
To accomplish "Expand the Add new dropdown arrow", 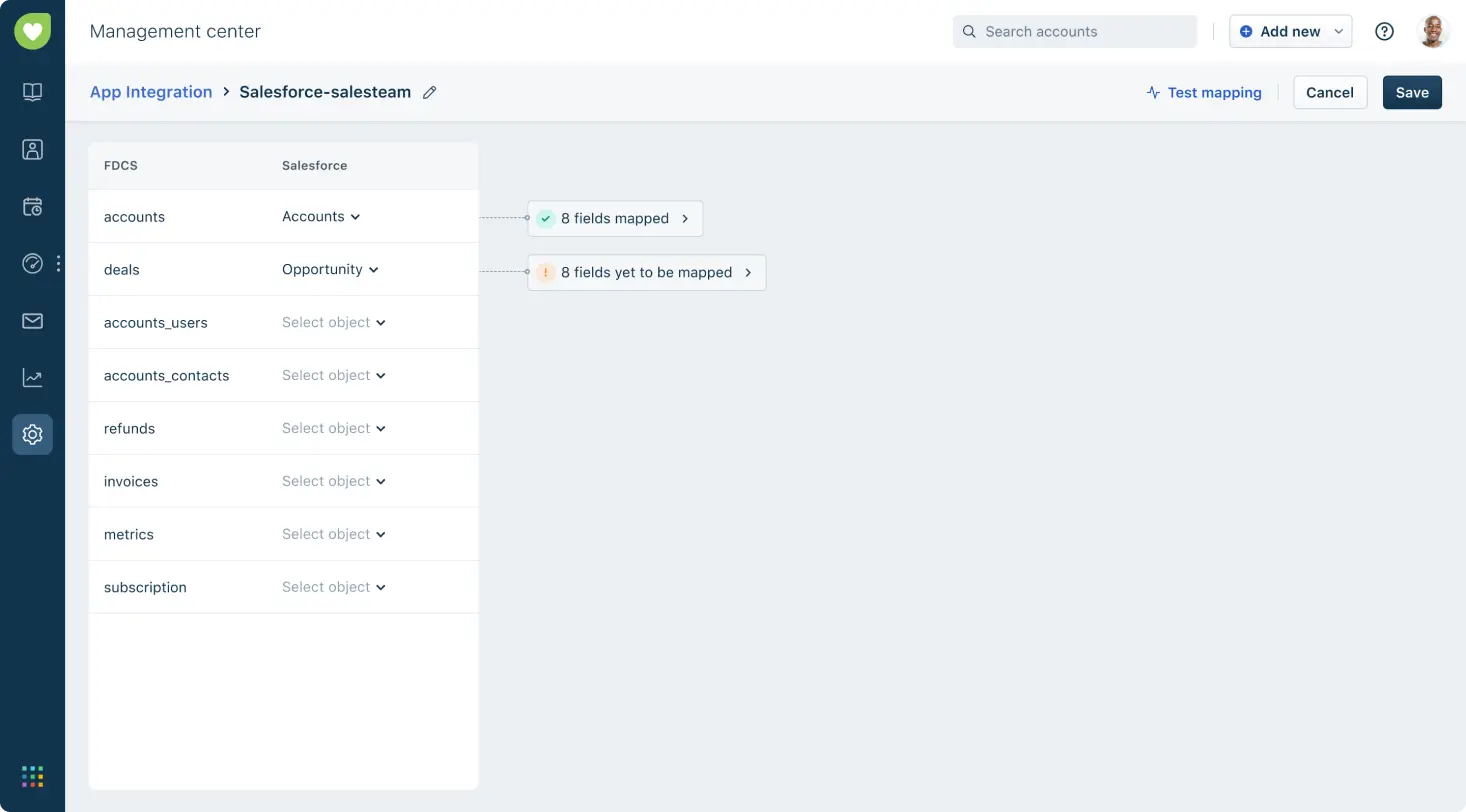I will coord(1338,32).
